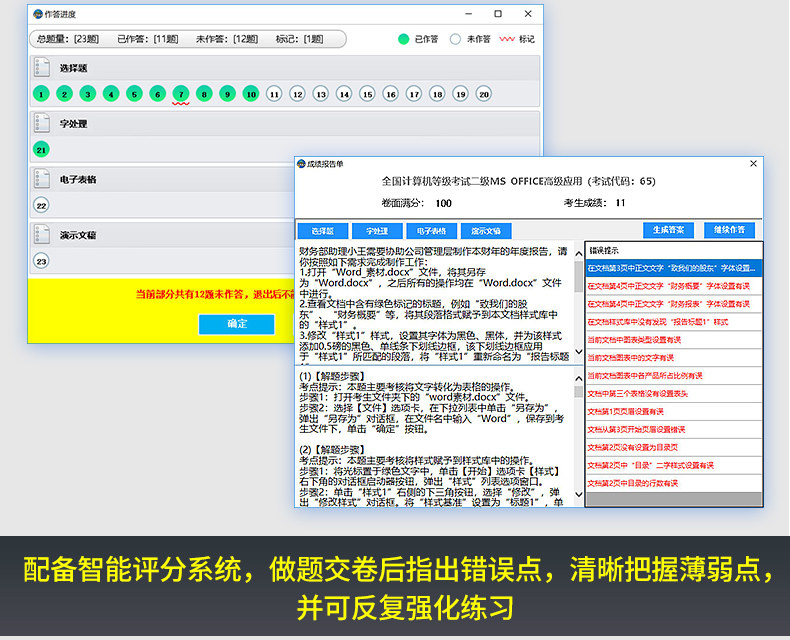Select error 当前文档中图表类型设置有误

674,340
